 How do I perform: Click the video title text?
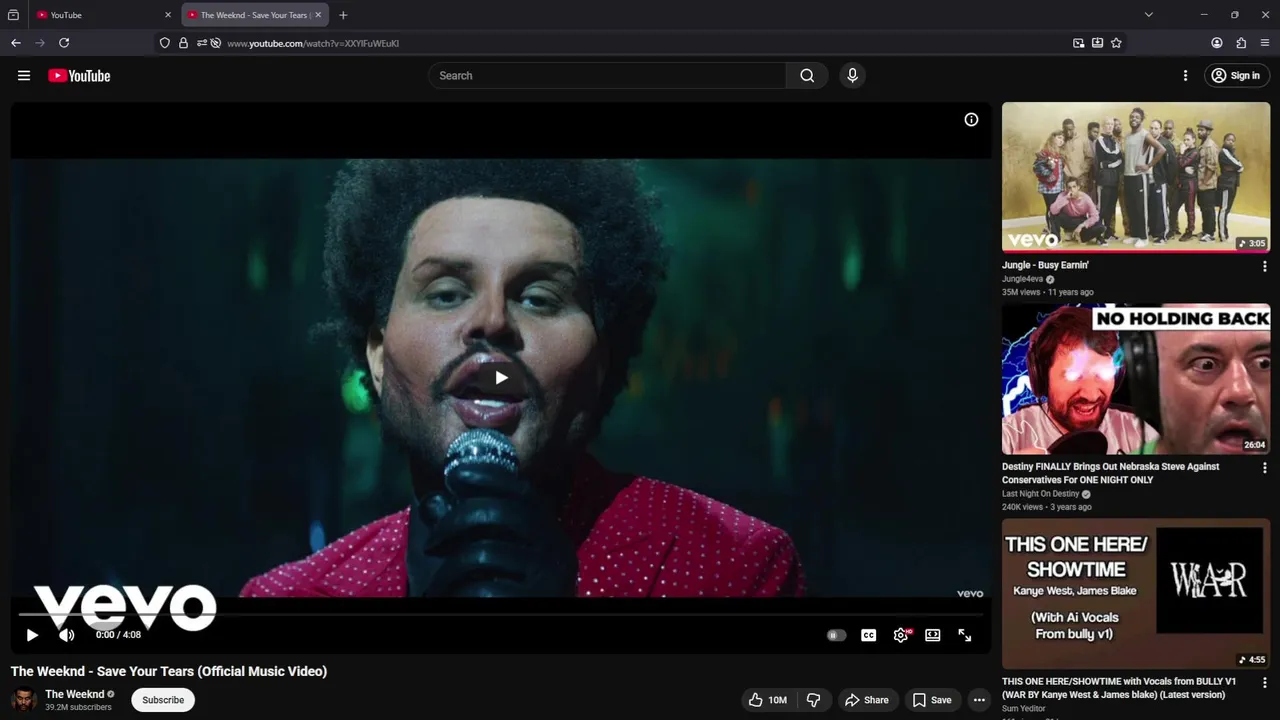(x=169, y=671)
